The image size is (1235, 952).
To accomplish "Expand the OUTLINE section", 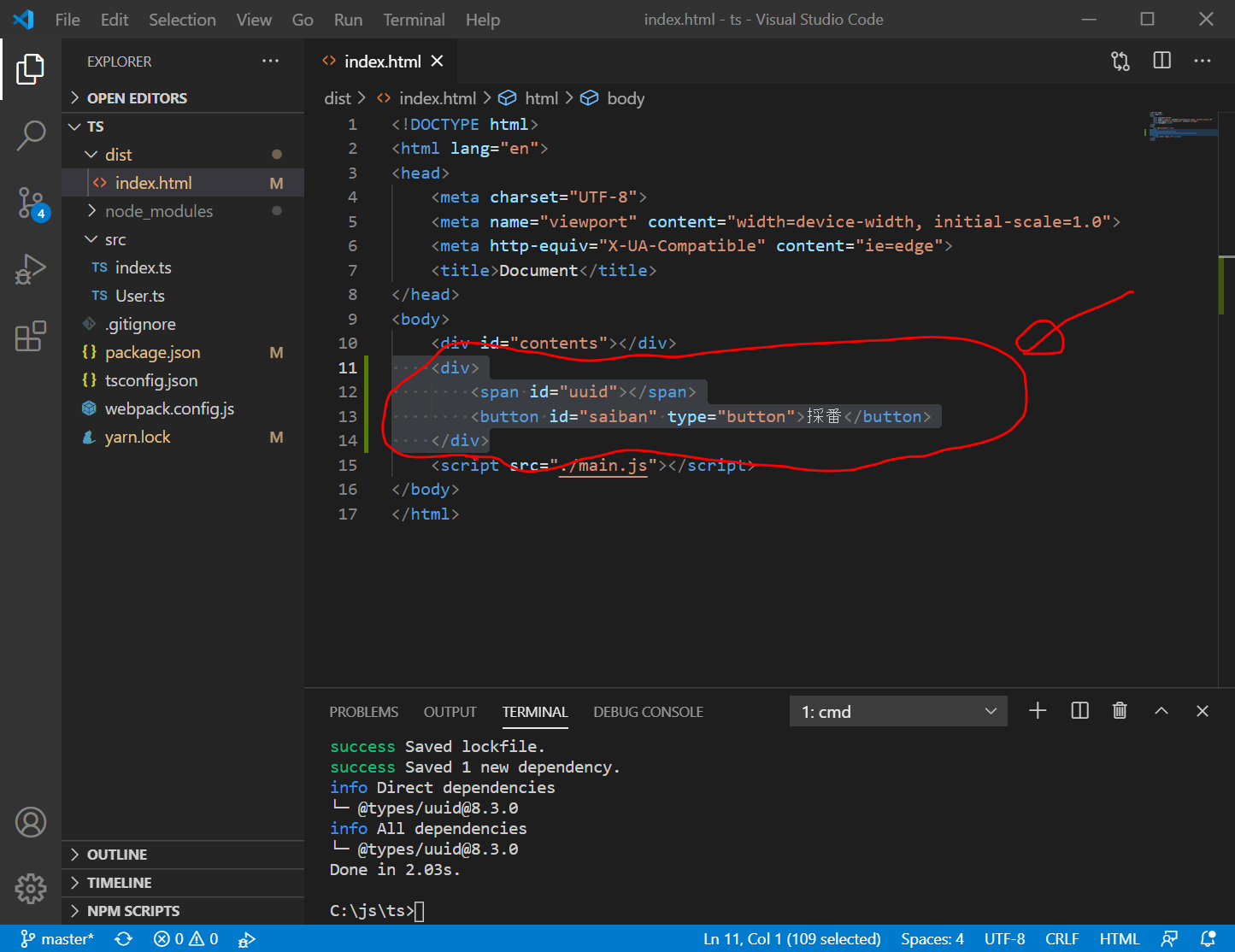I will tap(183, 855).
